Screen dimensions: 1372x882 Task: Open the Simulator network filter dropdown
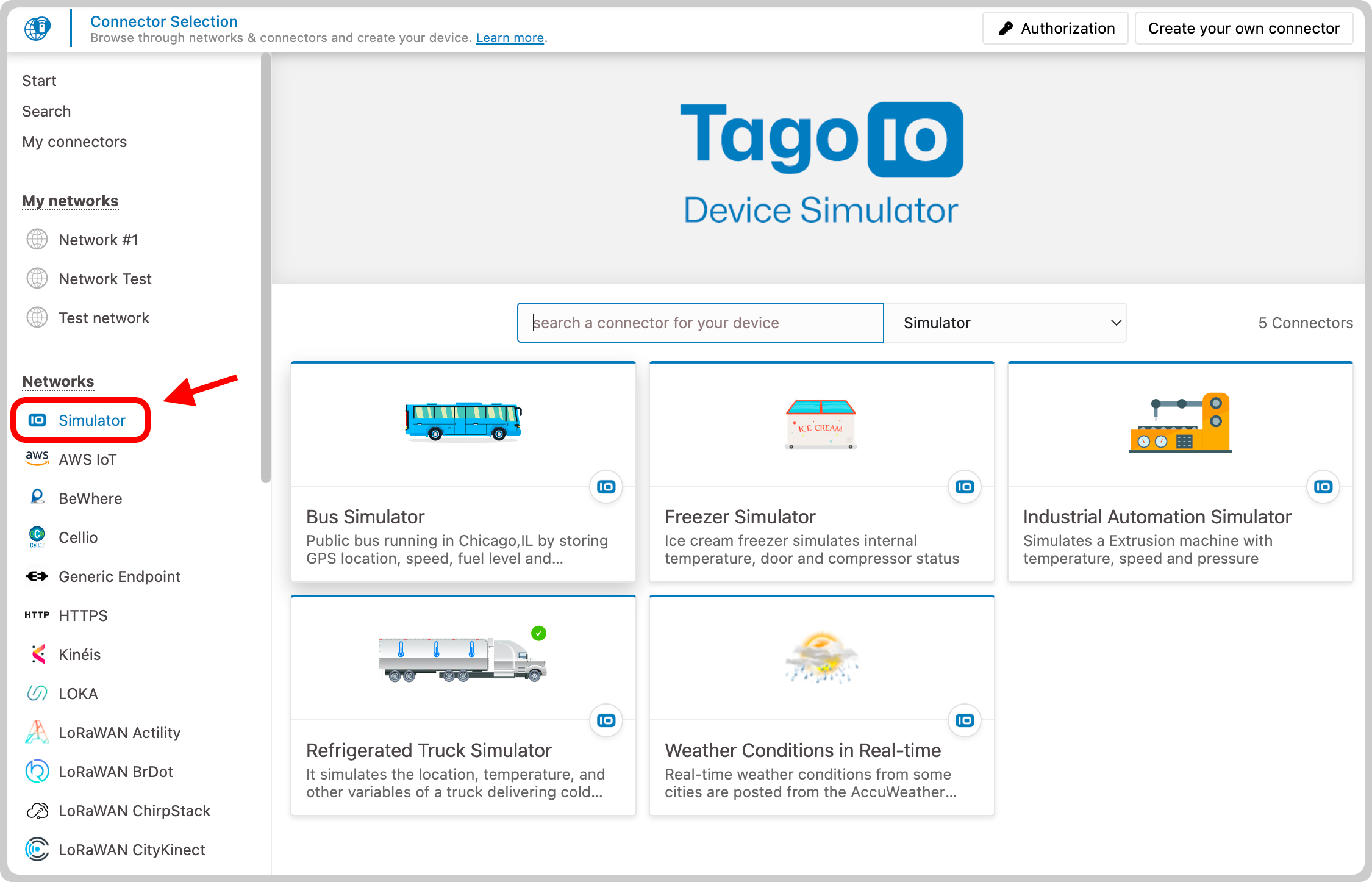(x=1005, y=323)
